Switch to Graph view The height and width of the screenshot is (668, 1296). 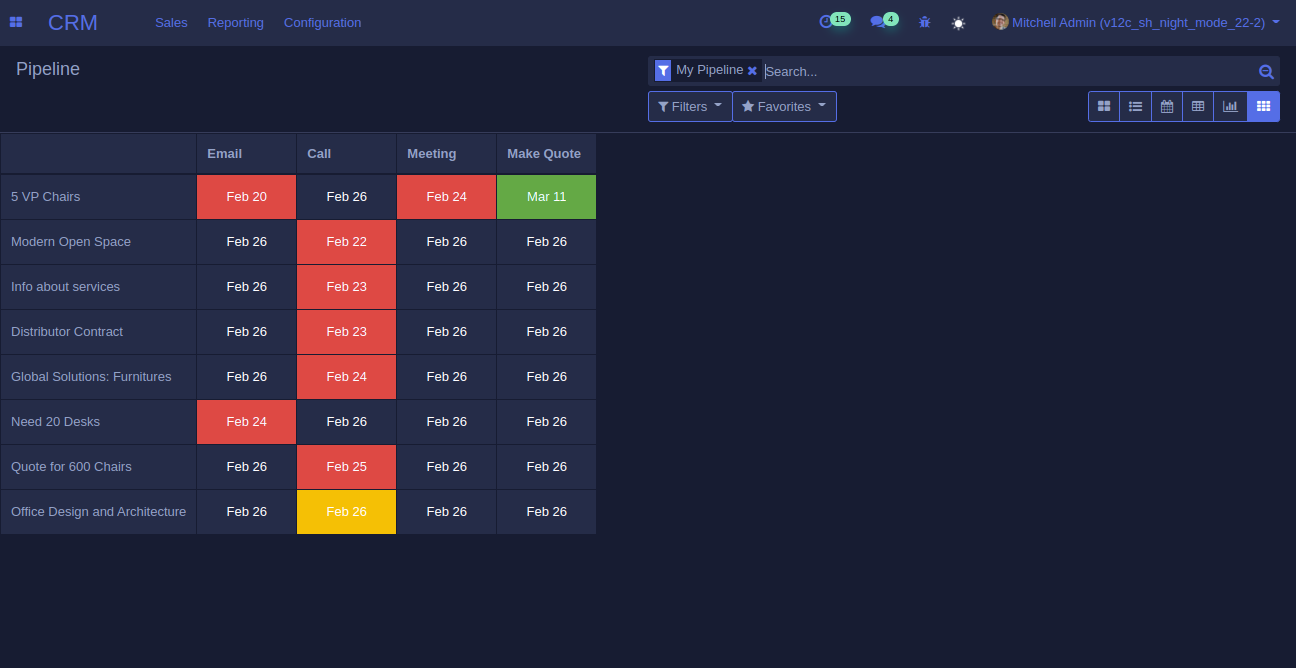(1230, 106)
